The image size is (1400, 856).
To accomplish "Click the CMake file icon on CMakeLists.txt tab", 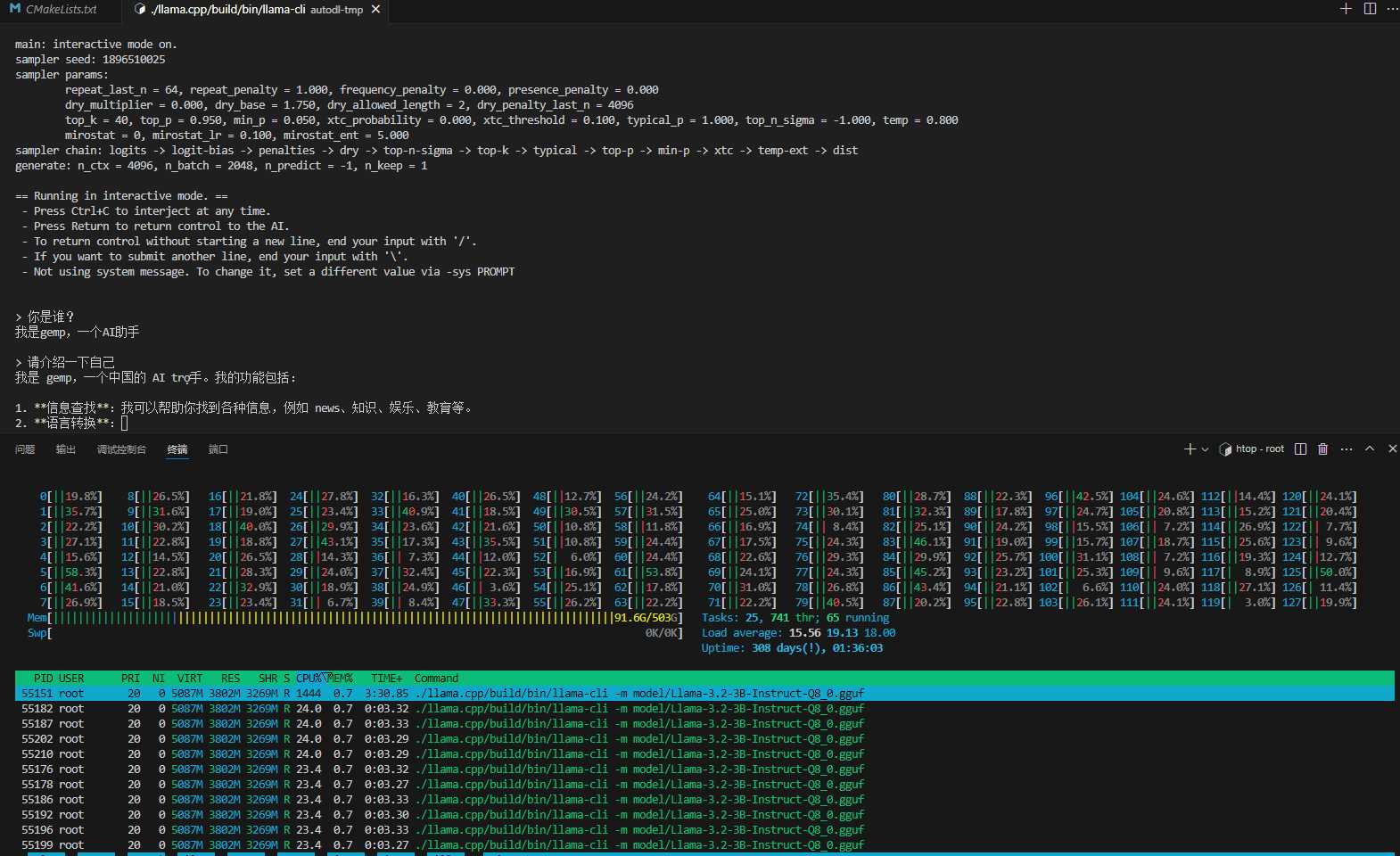I will (14, 9).
